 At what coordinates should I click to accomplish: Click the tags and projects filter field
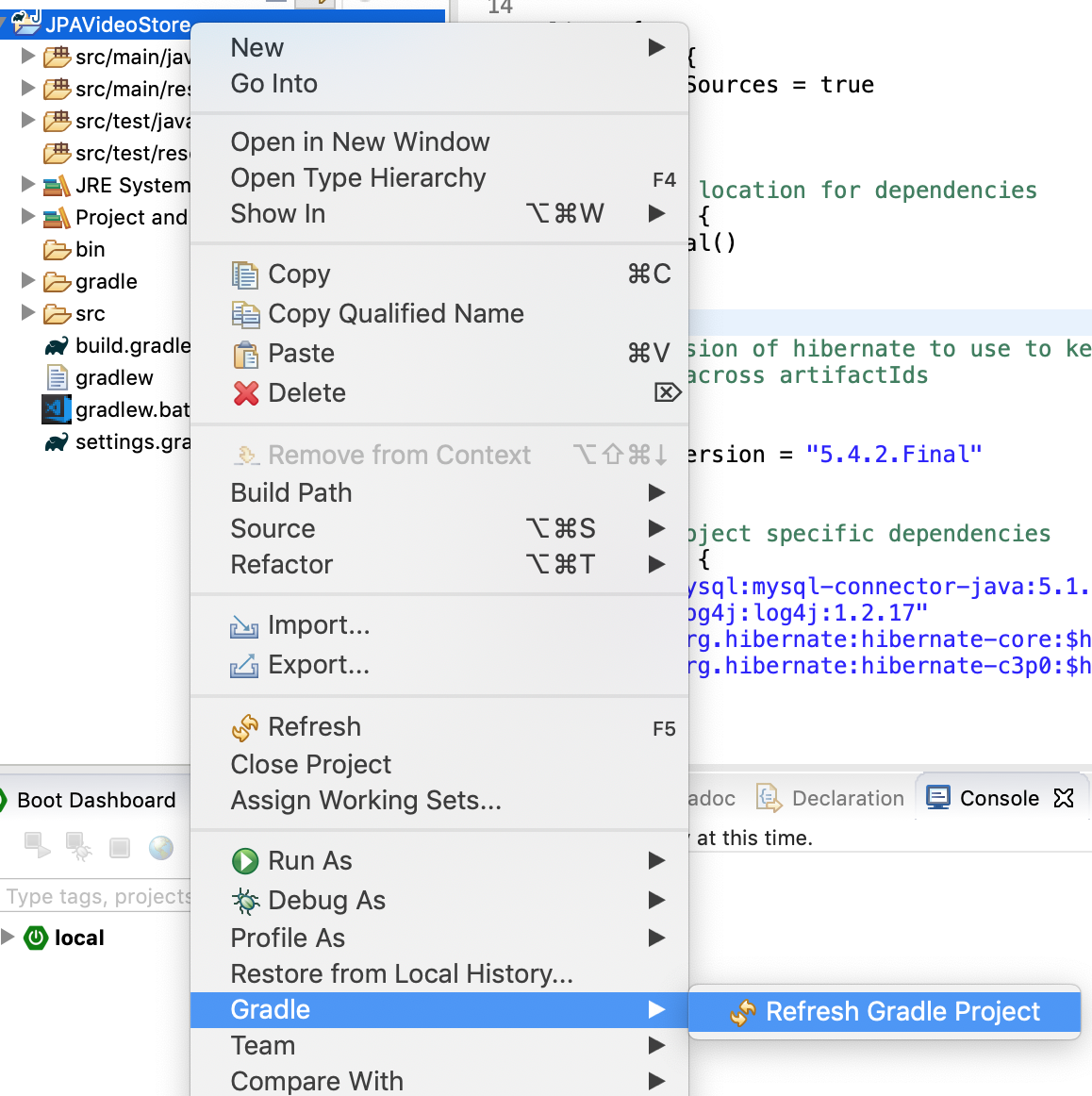(94, 896)
